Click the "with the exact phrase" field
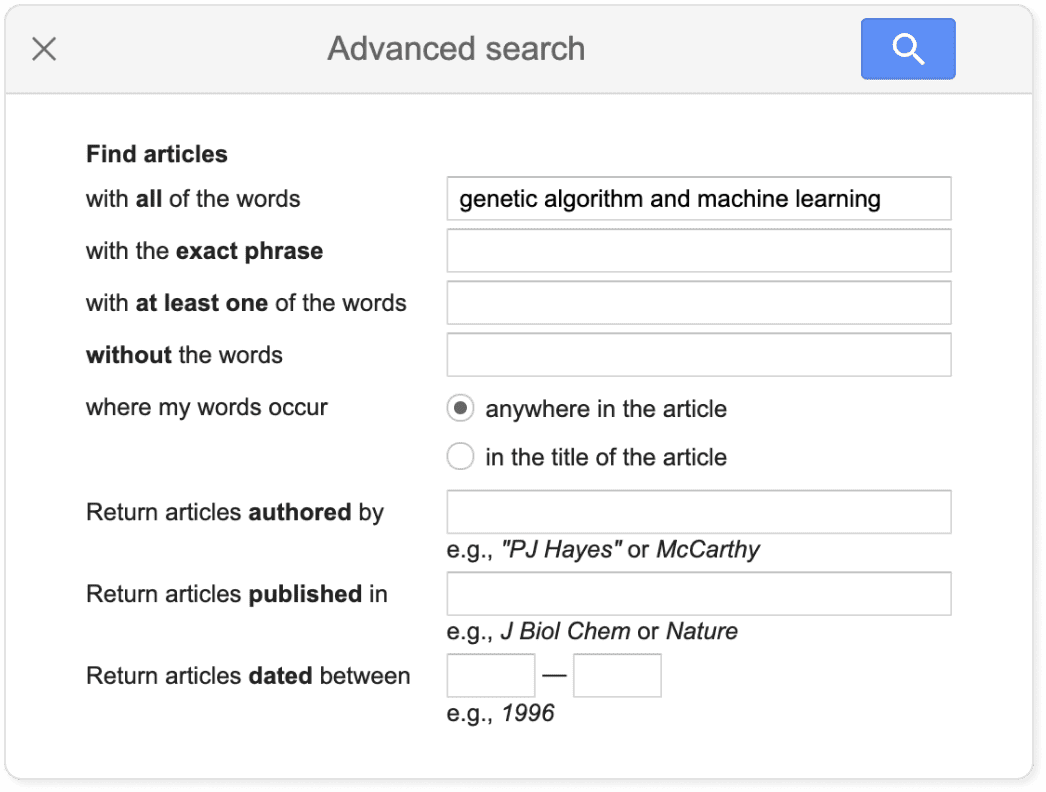Screen dimensions: 1046x792 [x=698, y=250]
